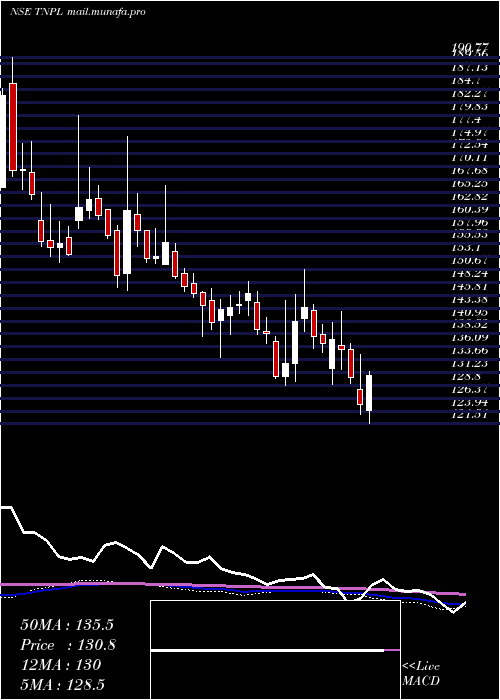
Task: Click the NSE TNPL mail.munafa.pro chart title
Action: click(x=78, y=12)
